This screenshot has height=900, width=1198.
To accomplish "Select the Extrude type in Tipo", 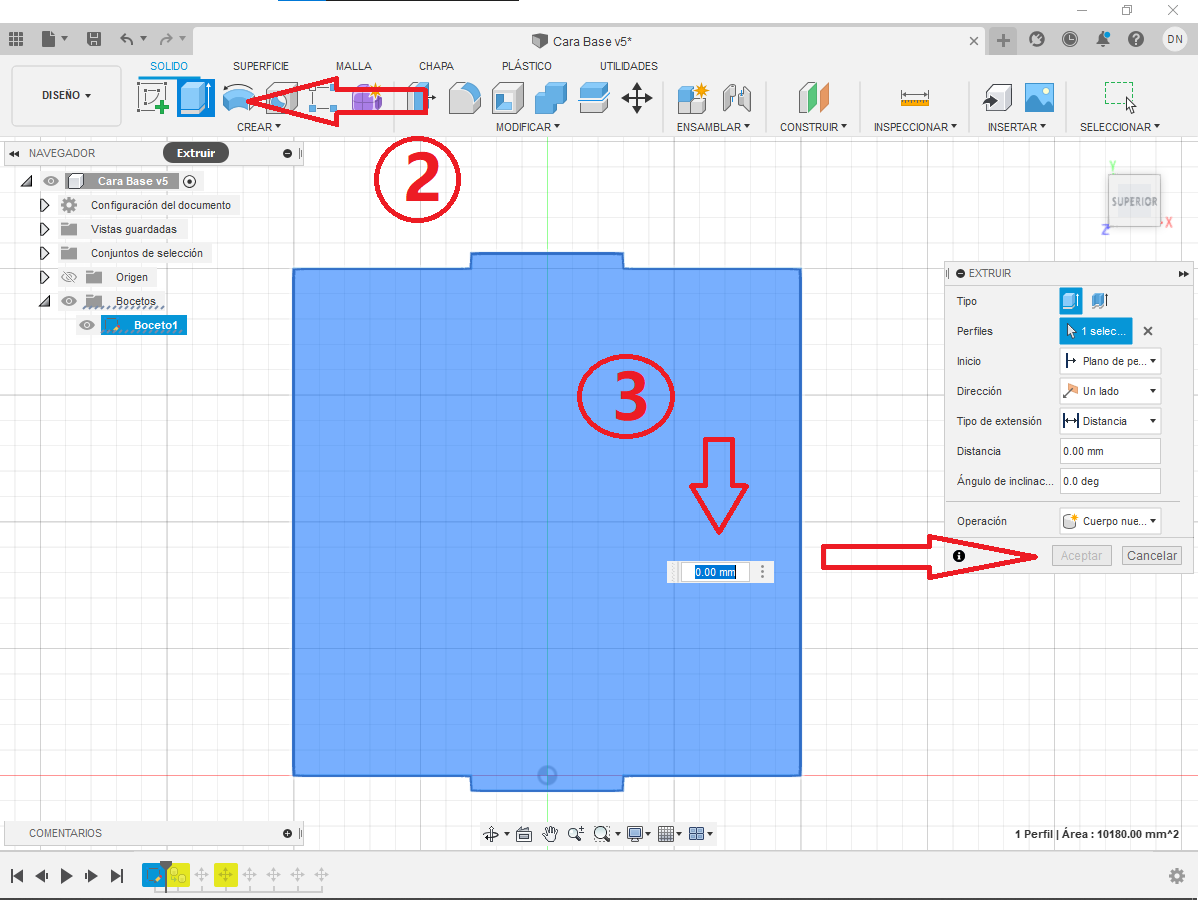I will pos(1071,301).
